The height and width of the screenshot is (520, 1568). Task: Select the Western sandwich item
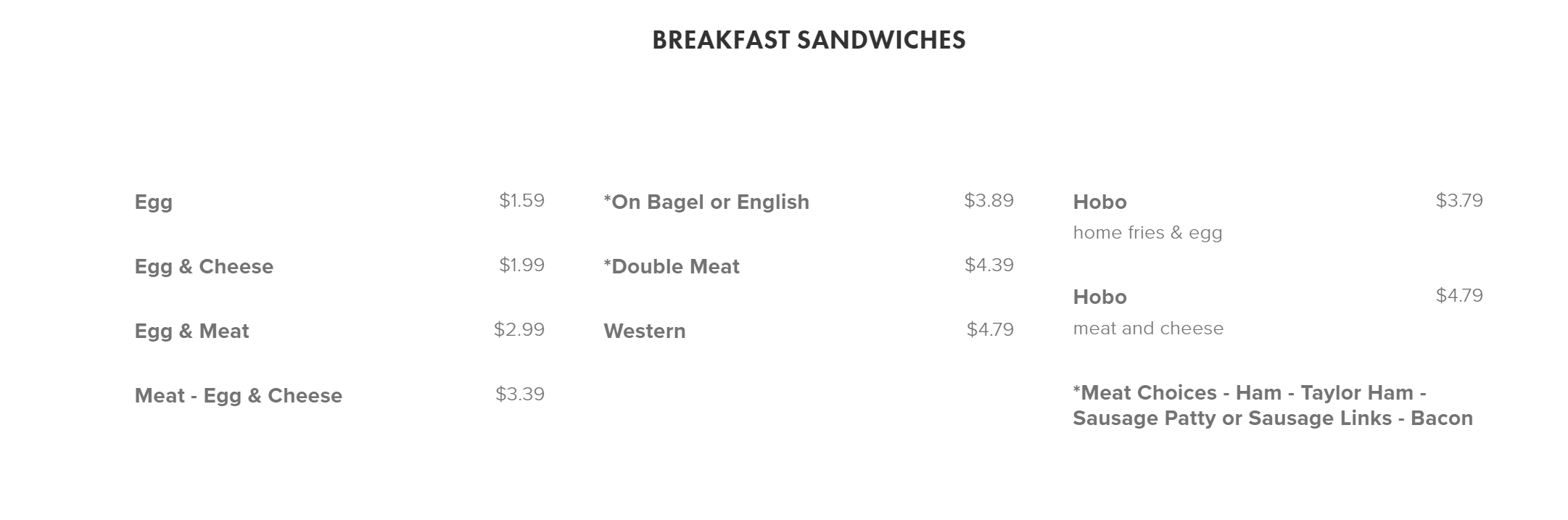coord(644,331)
